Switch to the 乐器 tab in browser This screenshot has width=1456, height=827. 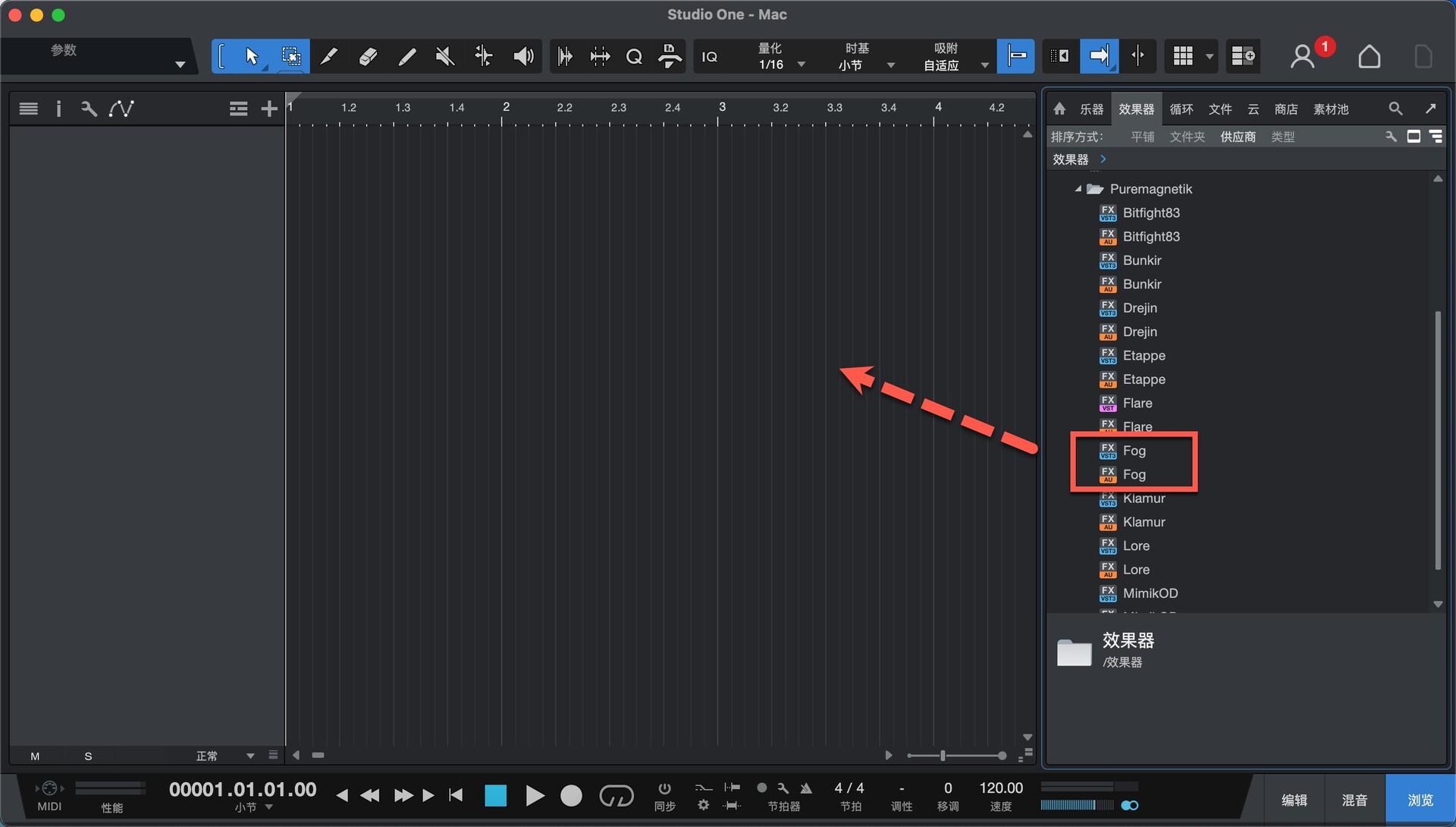(x=1091, y=109)
